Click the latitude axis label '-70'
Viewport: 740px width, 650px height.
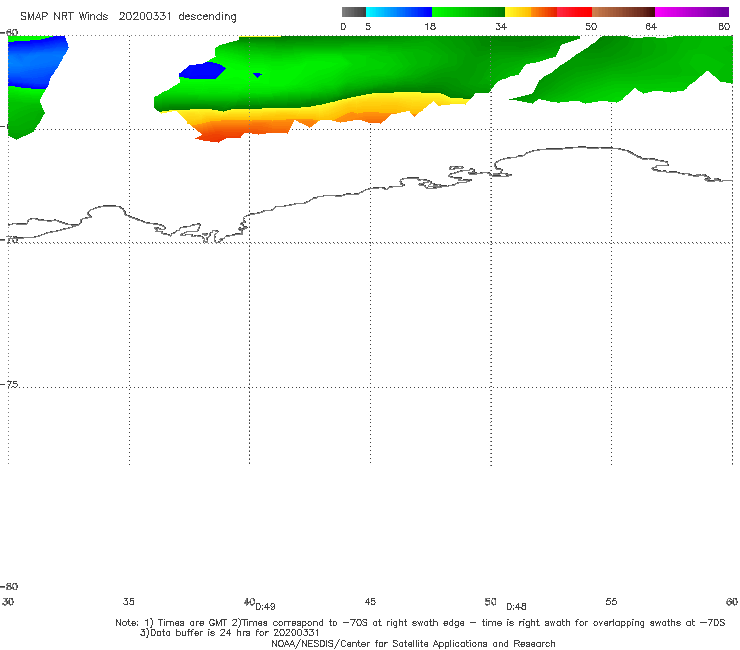tap(10, 239)
